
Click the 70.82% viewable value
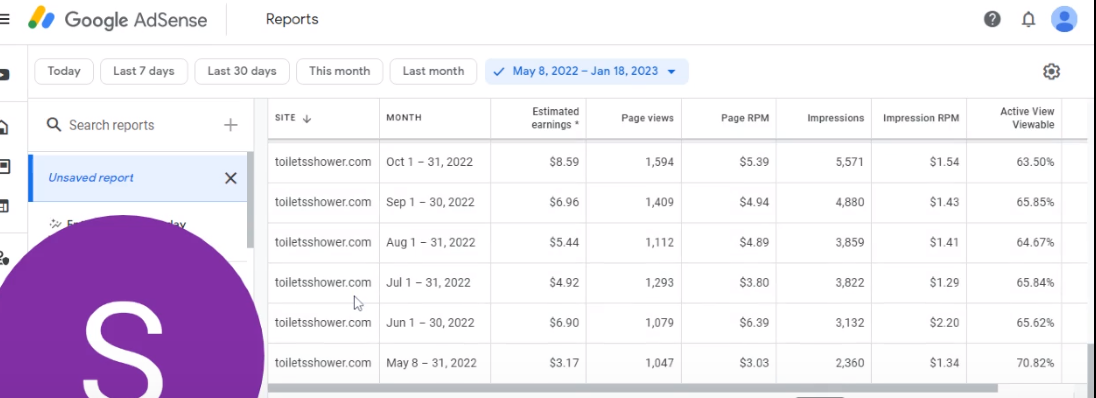point(1035,363)
